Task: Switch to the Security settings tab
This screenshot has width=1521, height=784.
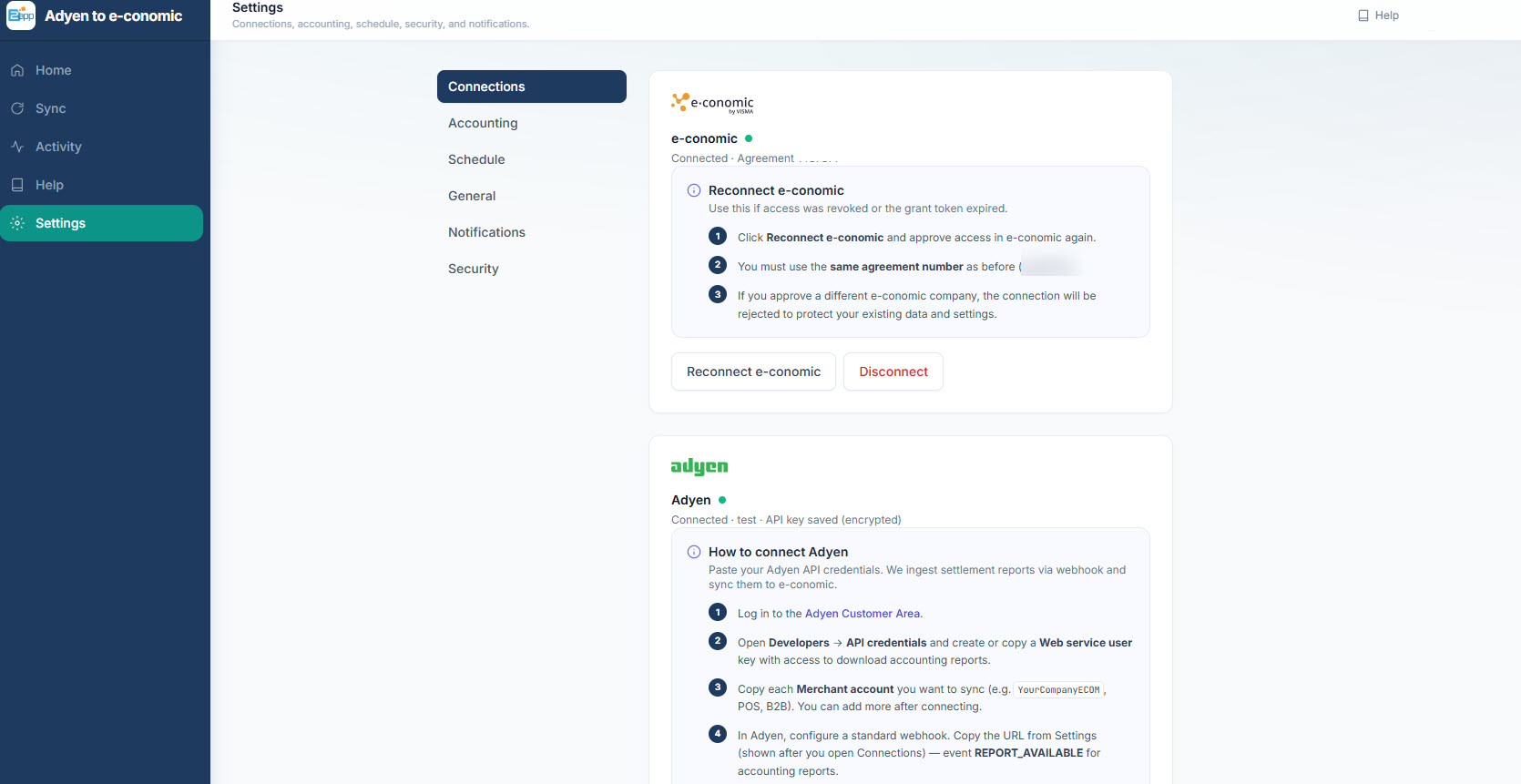Action: coord(532,269)
